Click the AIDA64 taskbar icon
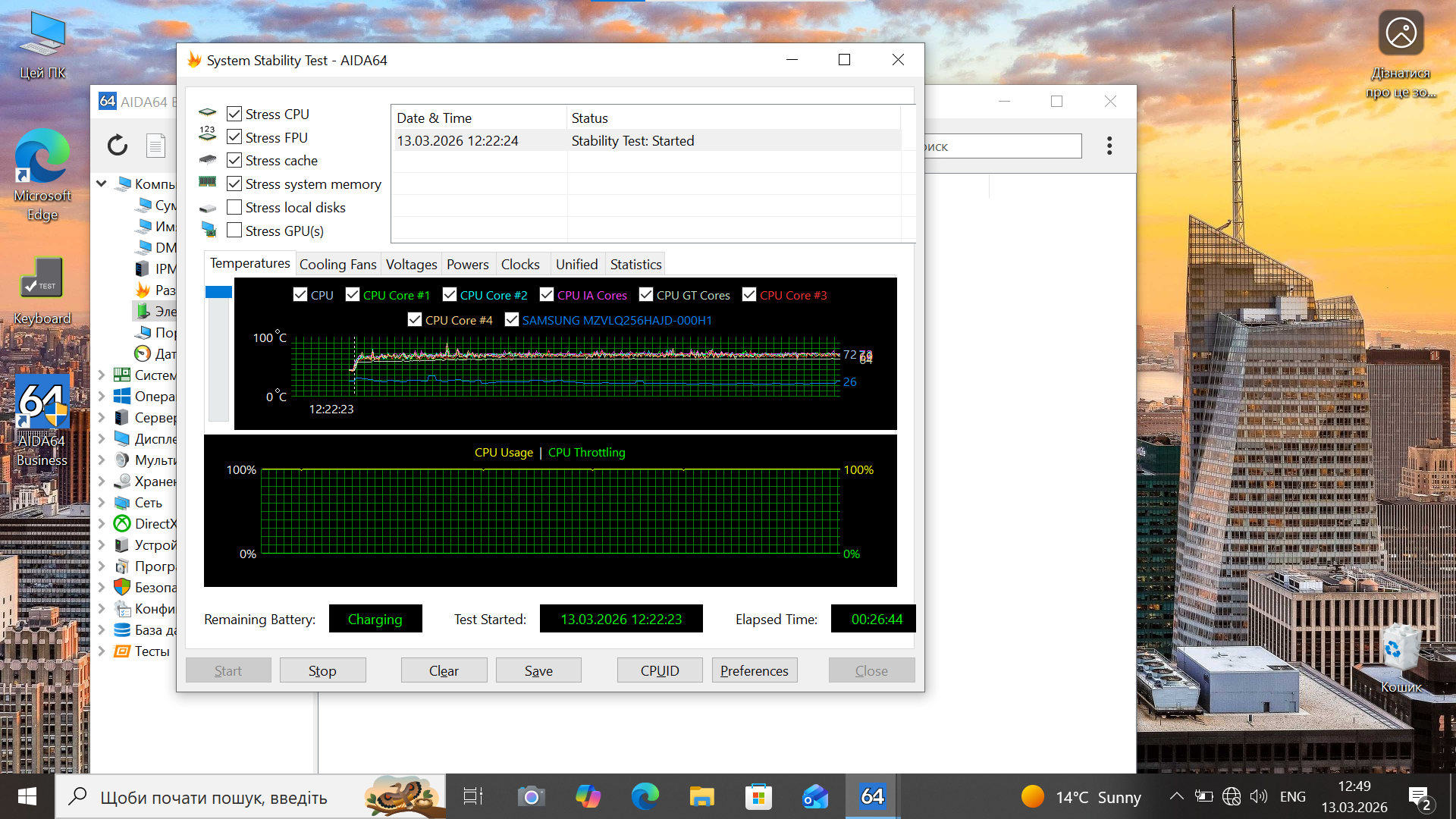This screenshot has height=819, width=1456. (872, 796)
